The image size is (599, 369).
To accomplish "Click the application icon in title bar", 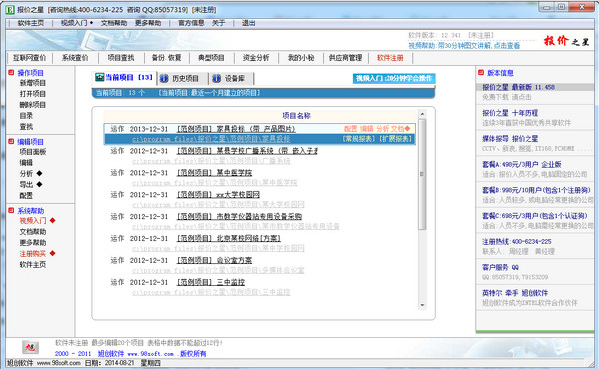I will [10, 10].
